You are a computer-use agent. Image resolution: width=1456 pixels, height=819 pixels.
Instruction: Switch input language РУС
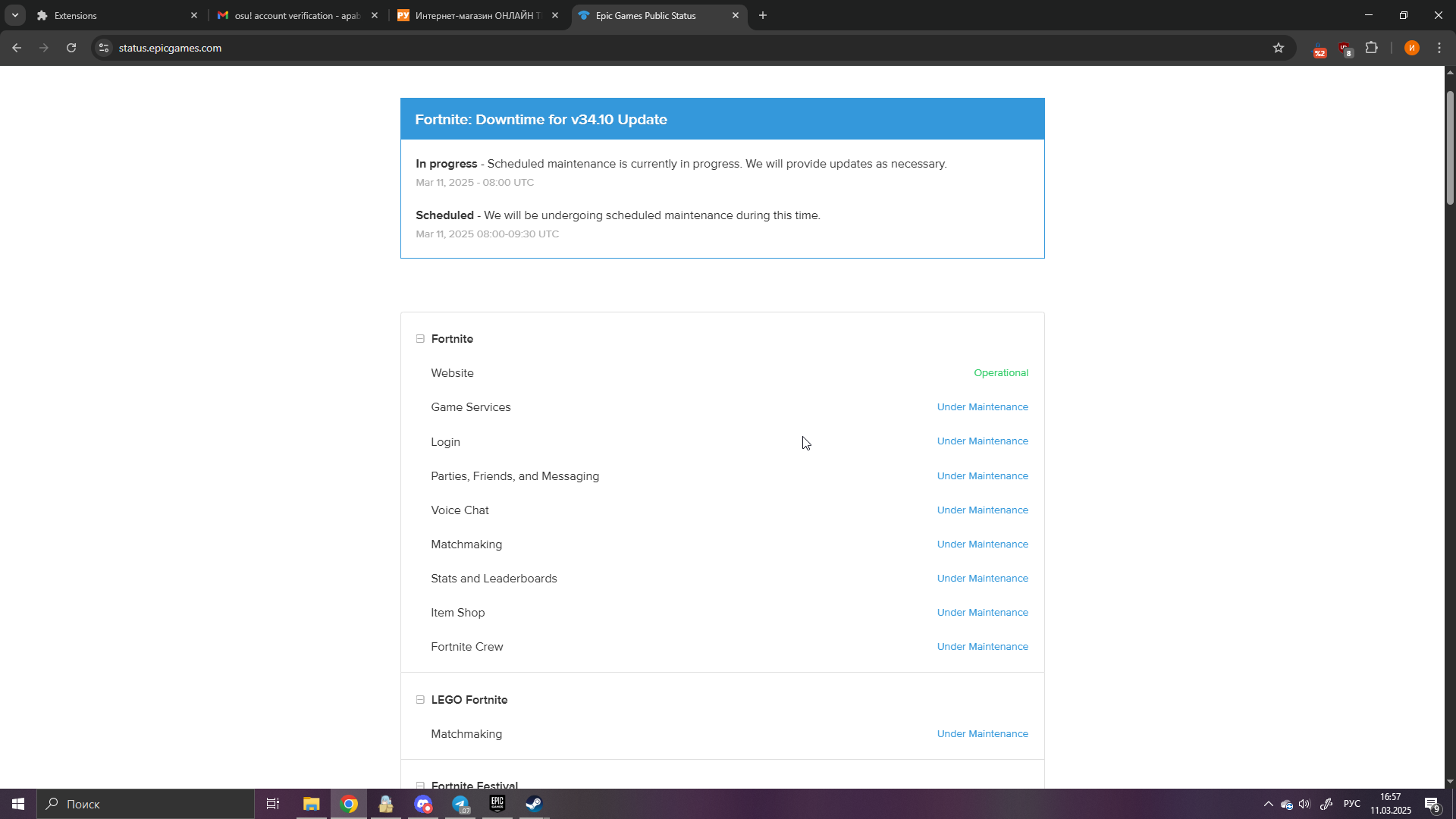[x=1351, y=804]
